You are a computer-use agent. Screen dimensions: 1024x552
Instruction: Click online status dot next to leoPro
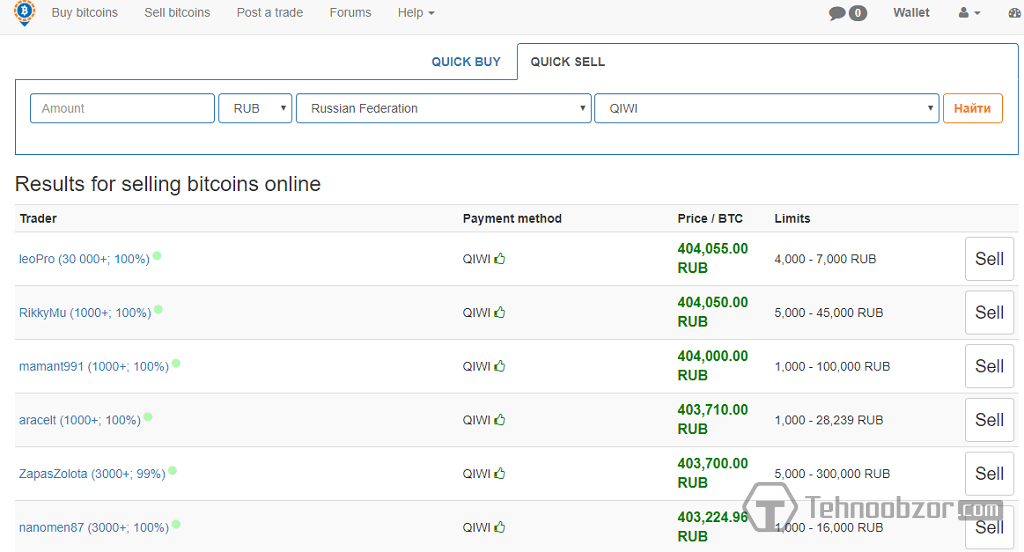(x=157, y=256)
